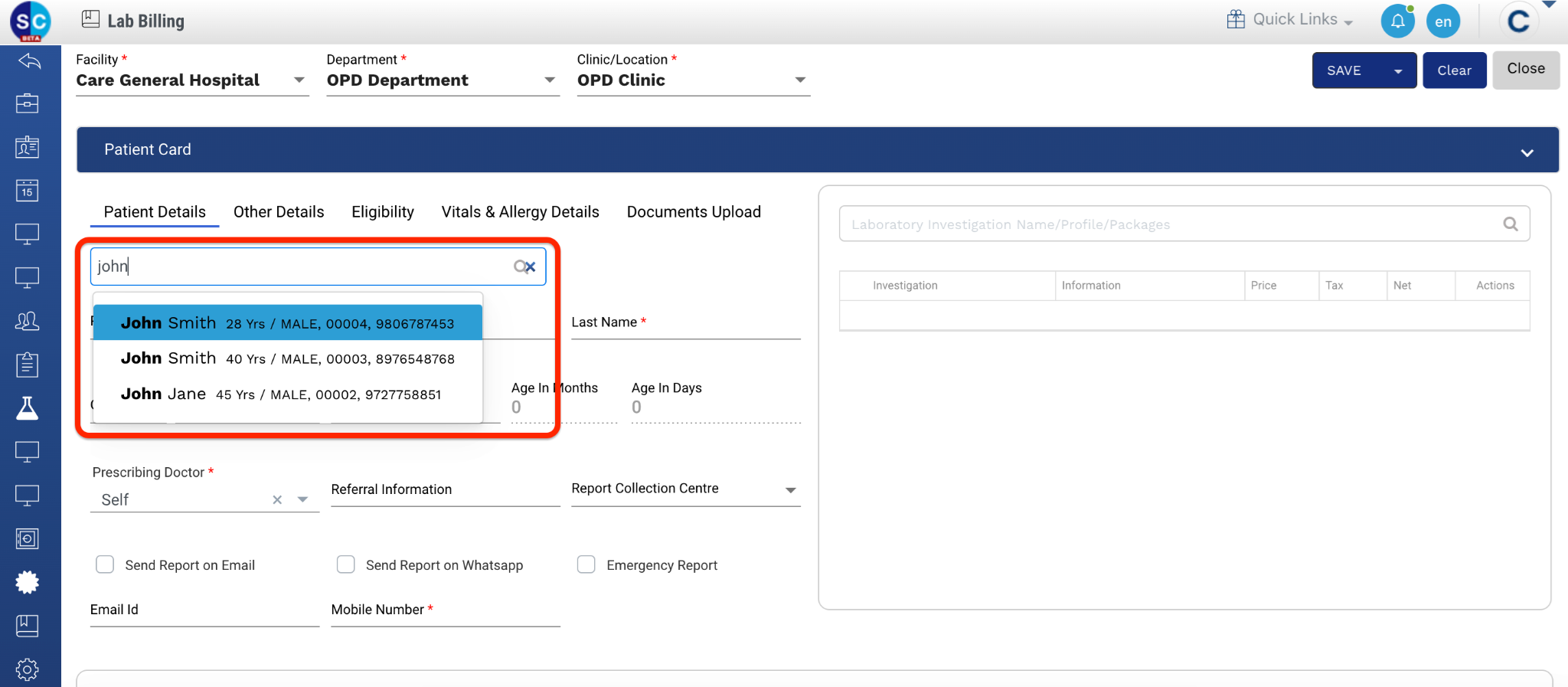Switch to the Other Details tab
The width and height of the screenshot is (1568, 687).
(279, 212)
